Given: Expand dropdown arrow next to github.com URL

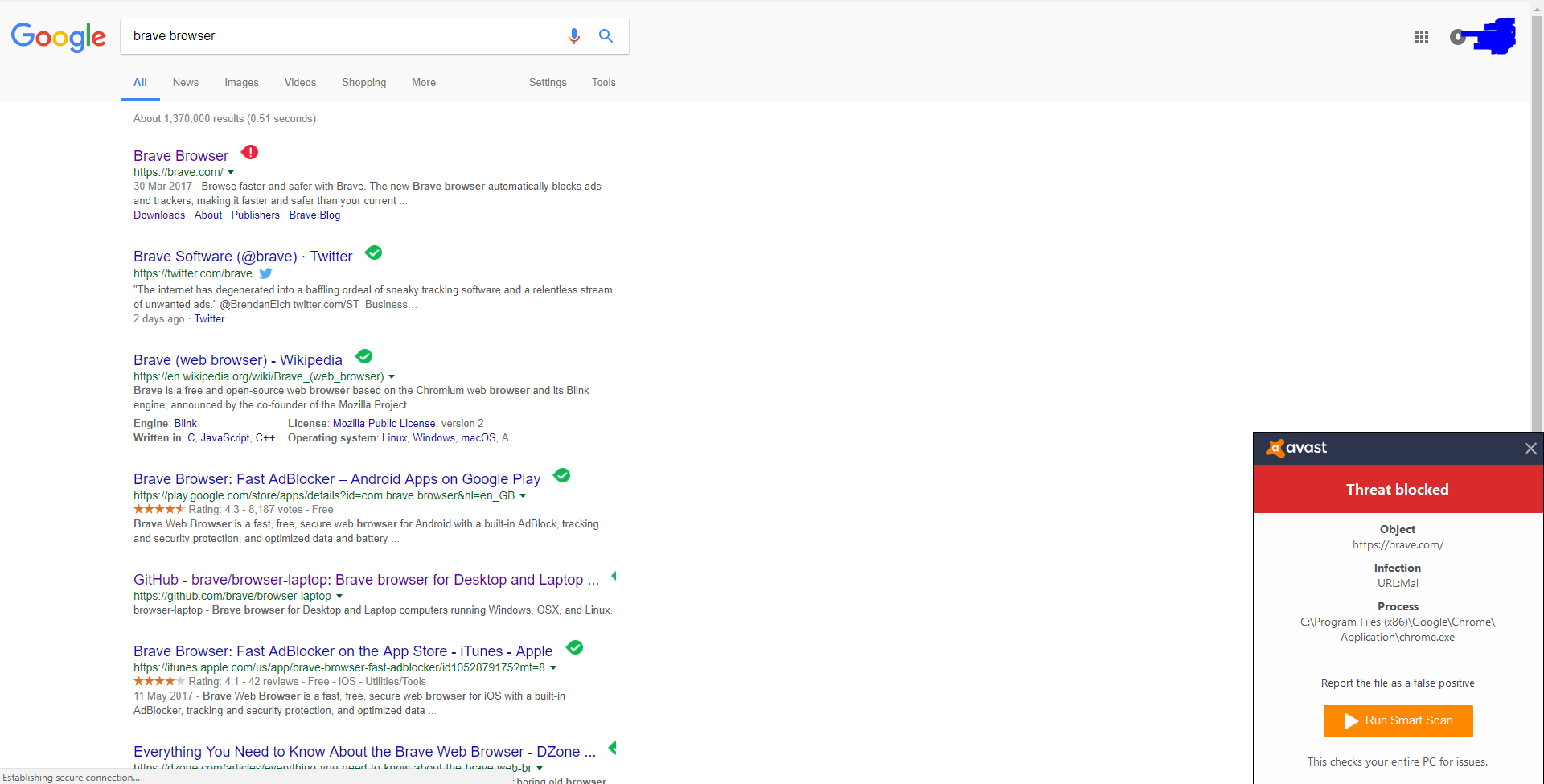Looking at the screenshot, I should pyautogui.click(x=339, y=596).
